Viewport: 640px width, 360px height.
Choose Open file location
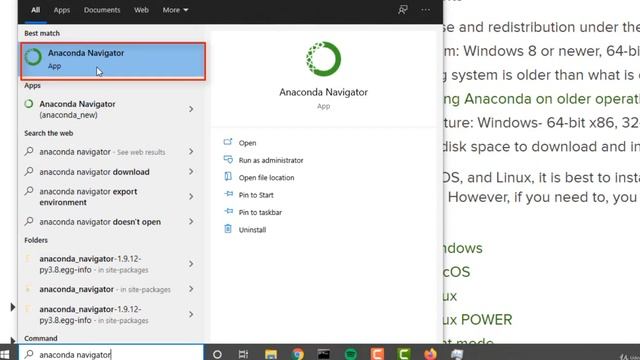[x=267, y=178]
